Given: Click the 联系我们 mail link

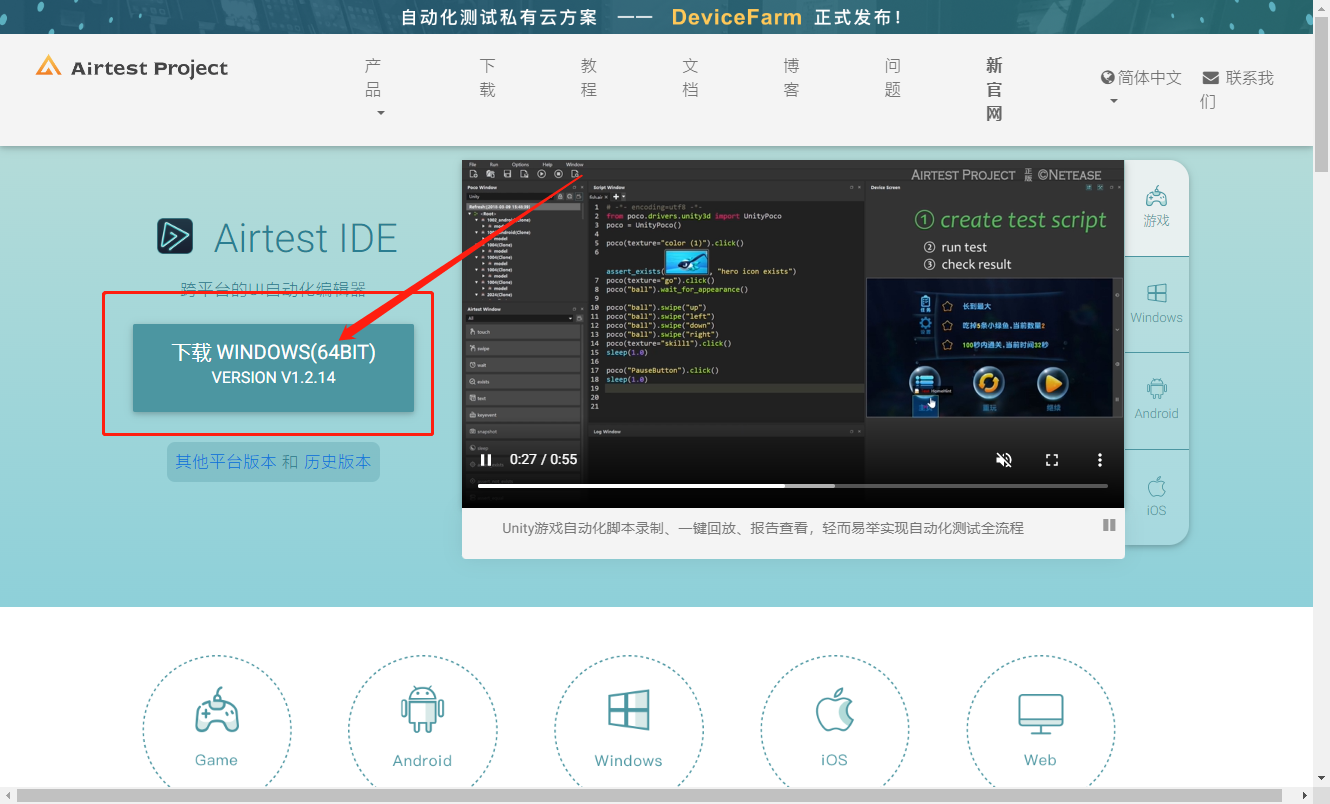Looking at the screenshot, I should [x=1237, y=89].
